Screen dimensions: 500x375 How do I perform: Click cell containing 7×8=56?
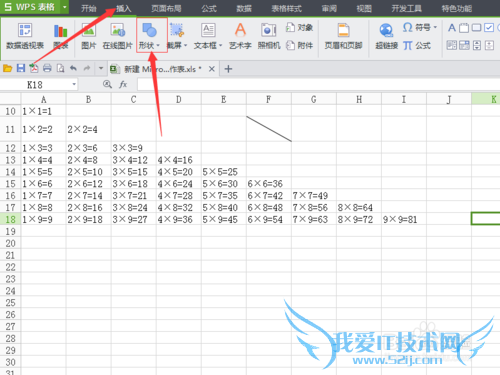[314, 207]
